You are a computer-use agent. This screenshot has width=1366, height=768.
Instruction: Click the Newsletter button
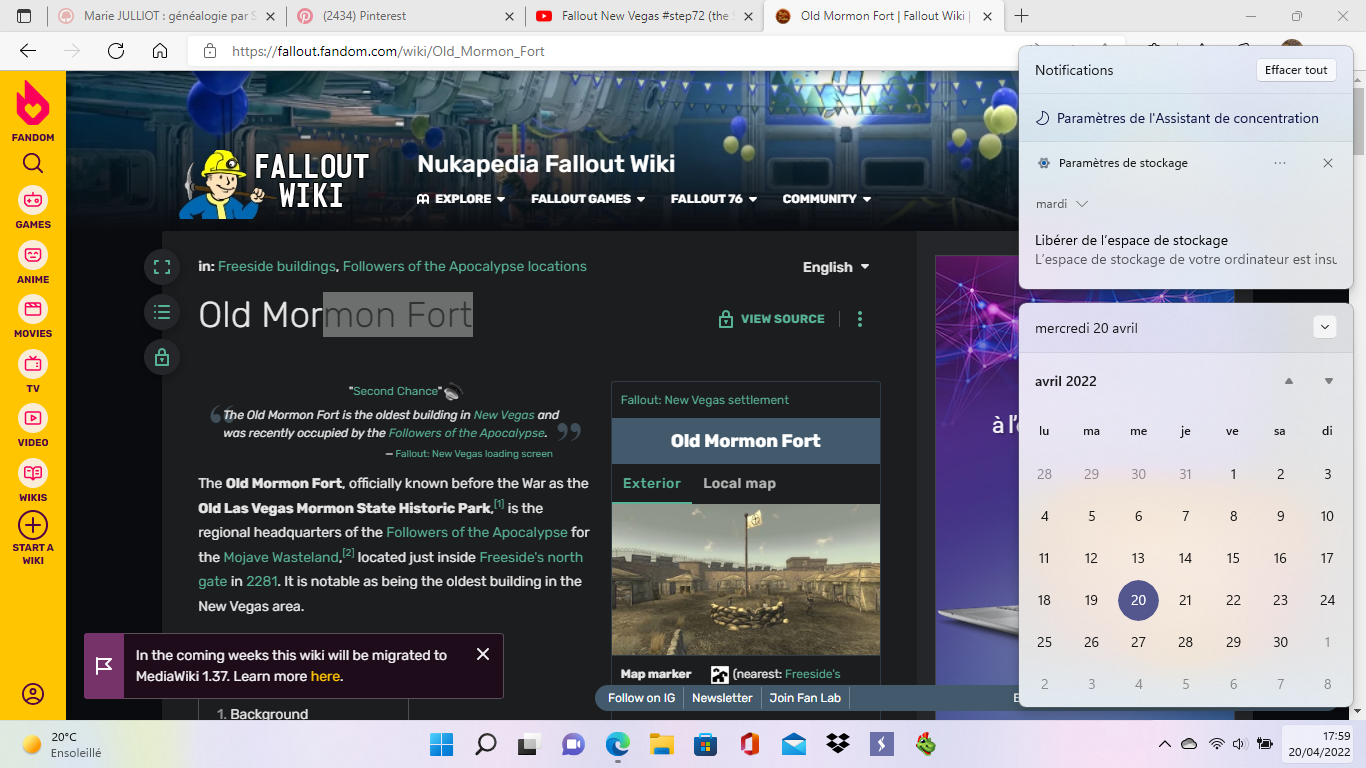tap(722, 698)
